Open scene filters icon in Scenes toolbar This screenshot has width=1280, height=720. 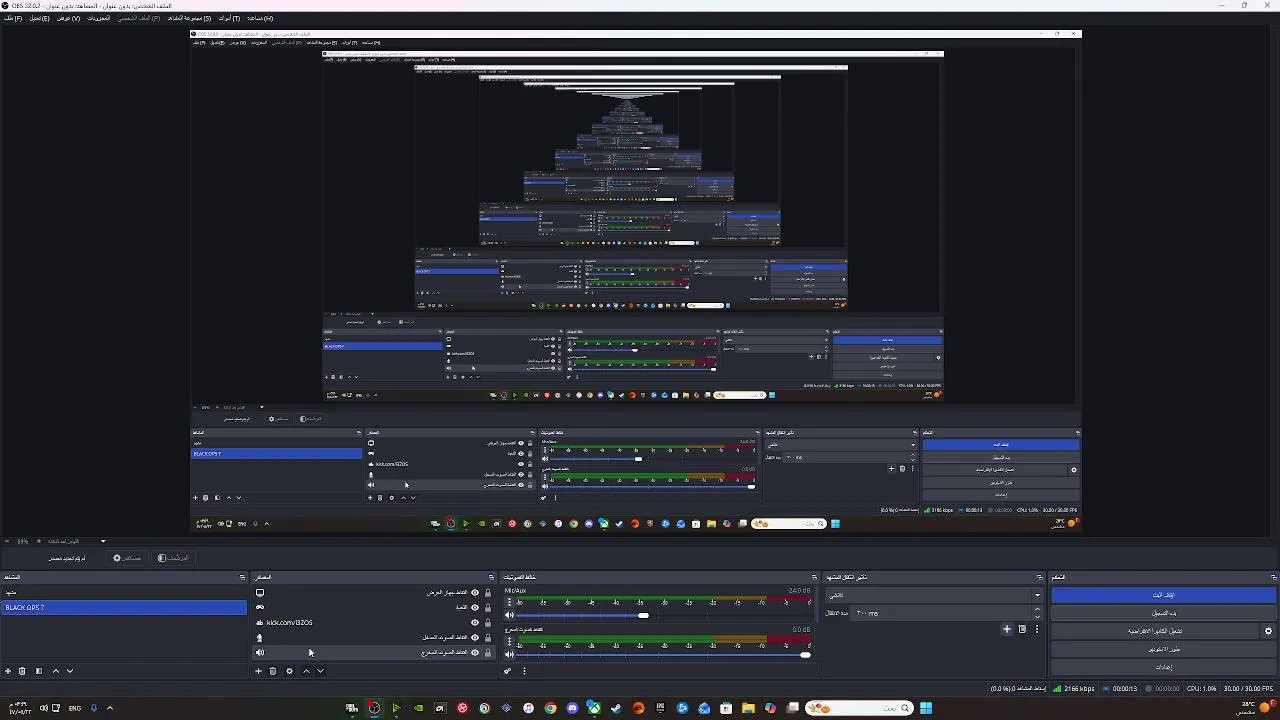pos(39,671)
